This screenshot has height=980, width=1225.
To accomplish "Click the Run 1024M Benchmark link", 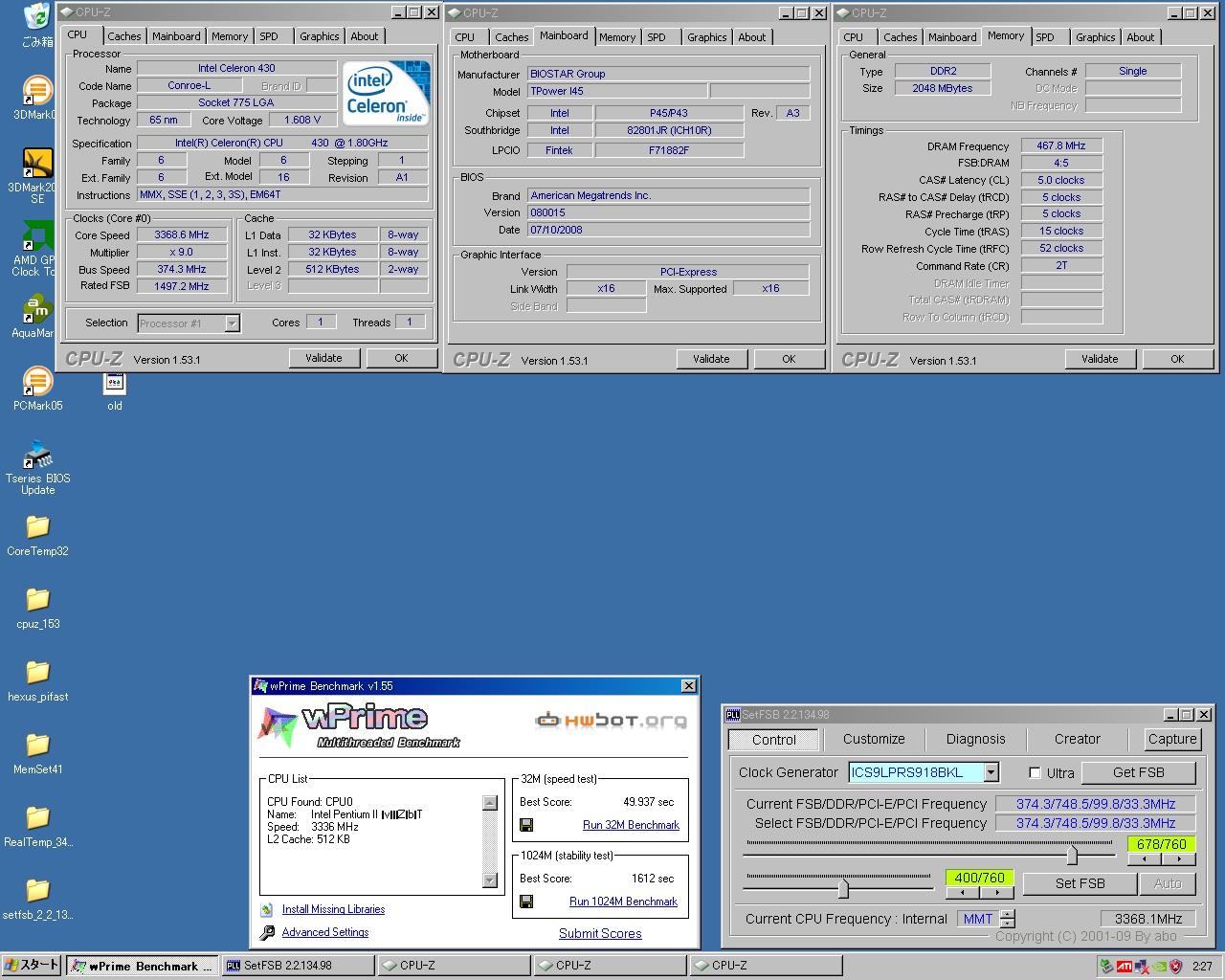I will 623,902.
